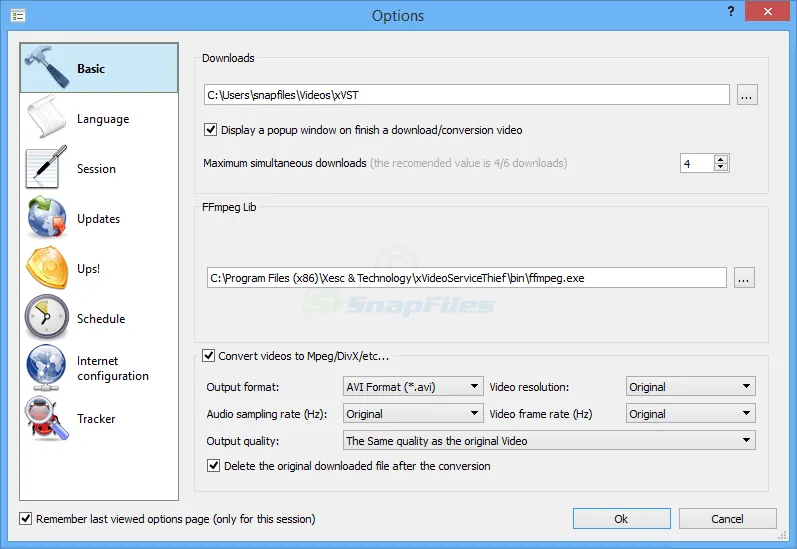Click the options window icon in title bar
Viewport: 797px width, 549px height.
pyautogui.click(x=18, y=16)
